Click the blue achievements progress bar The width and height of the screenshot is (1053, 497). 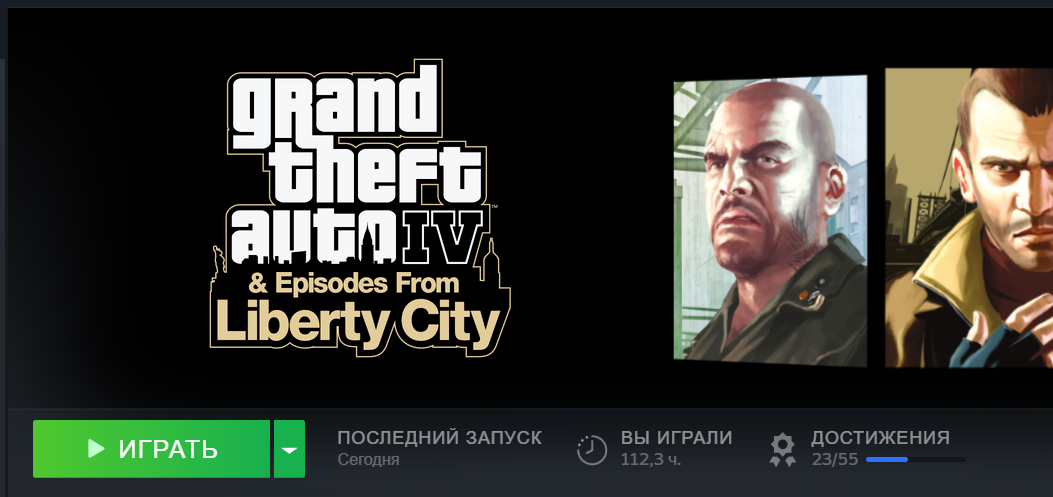(x=915, y=459)
